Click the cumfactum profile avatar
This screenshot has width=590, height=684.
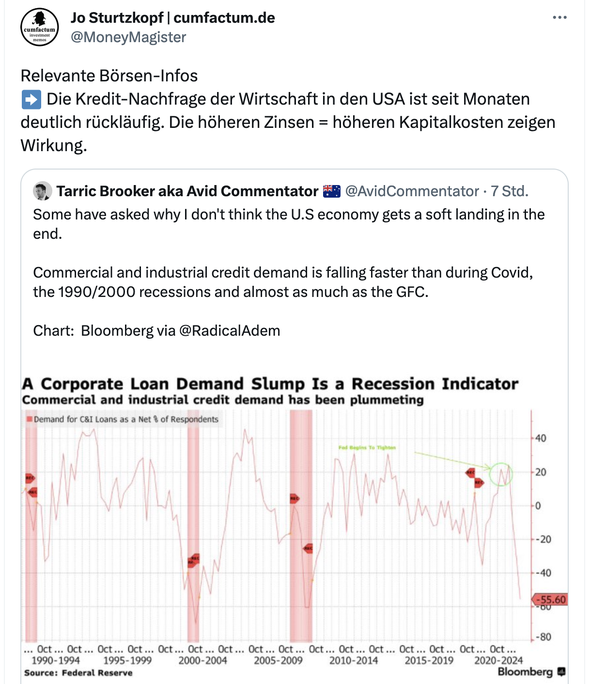(40, 27)
